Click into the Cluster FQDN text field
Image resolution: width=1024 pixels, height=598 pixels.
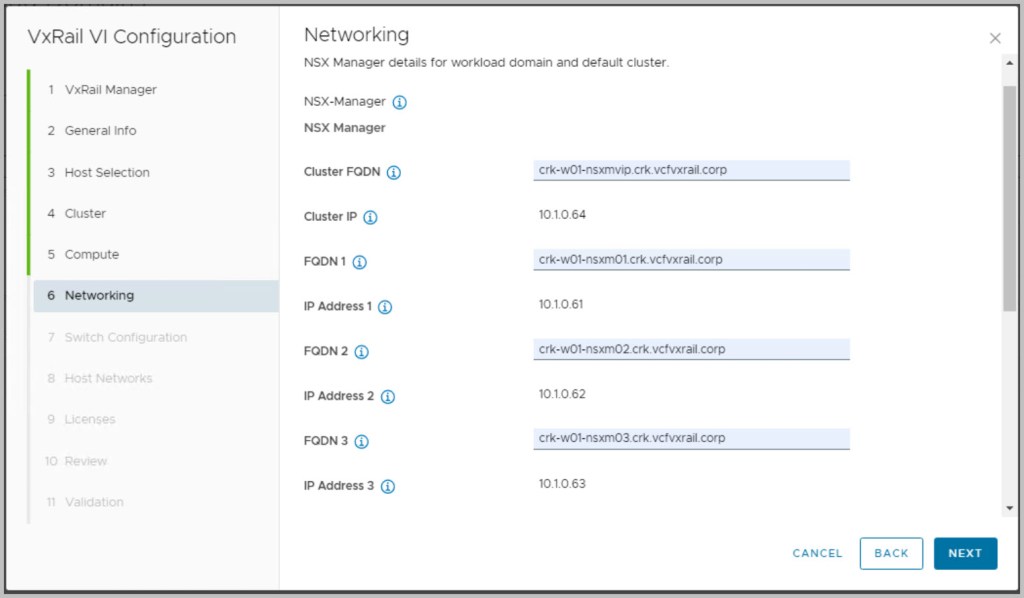coord(691,170)
